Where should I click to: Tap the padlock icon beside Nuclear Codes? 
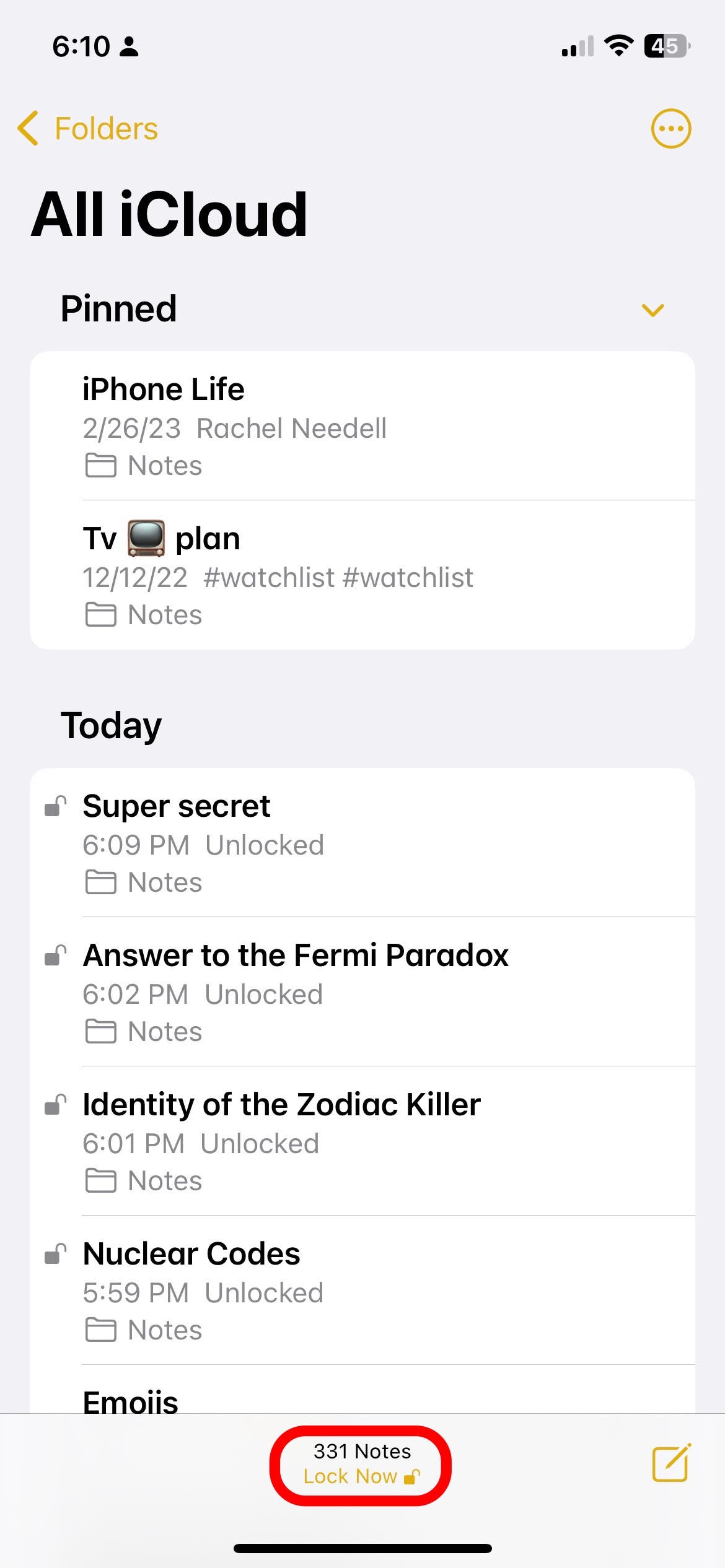[56, 1254]
